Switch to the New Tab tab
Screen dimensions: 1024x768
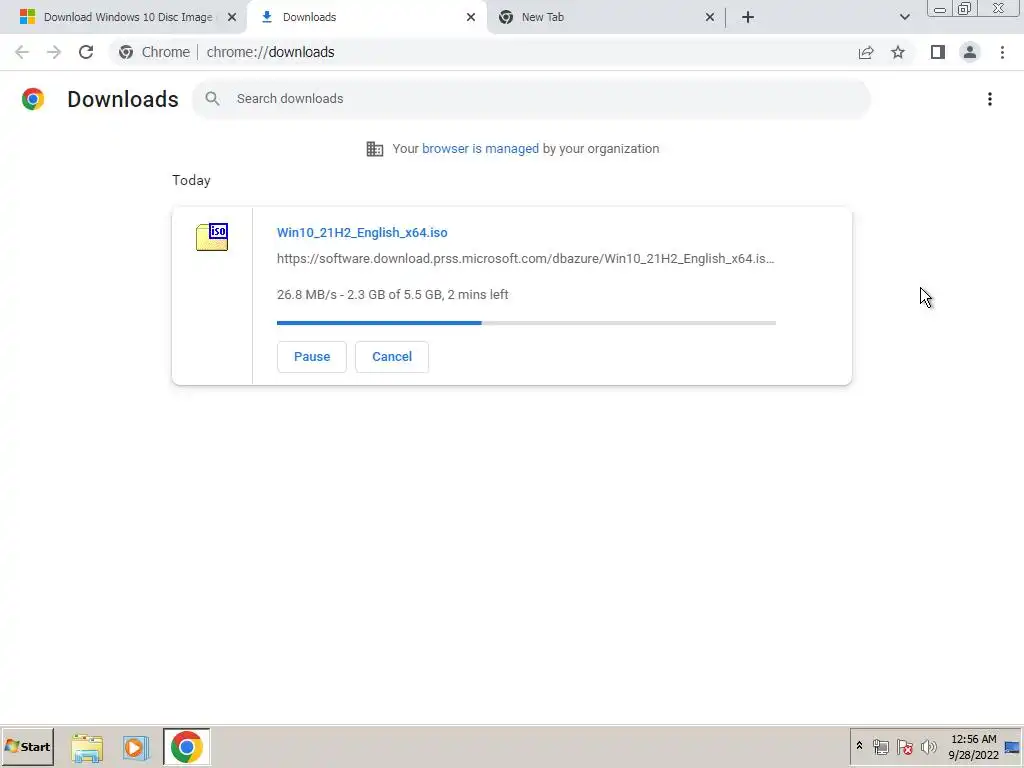(x=606, y=17)
